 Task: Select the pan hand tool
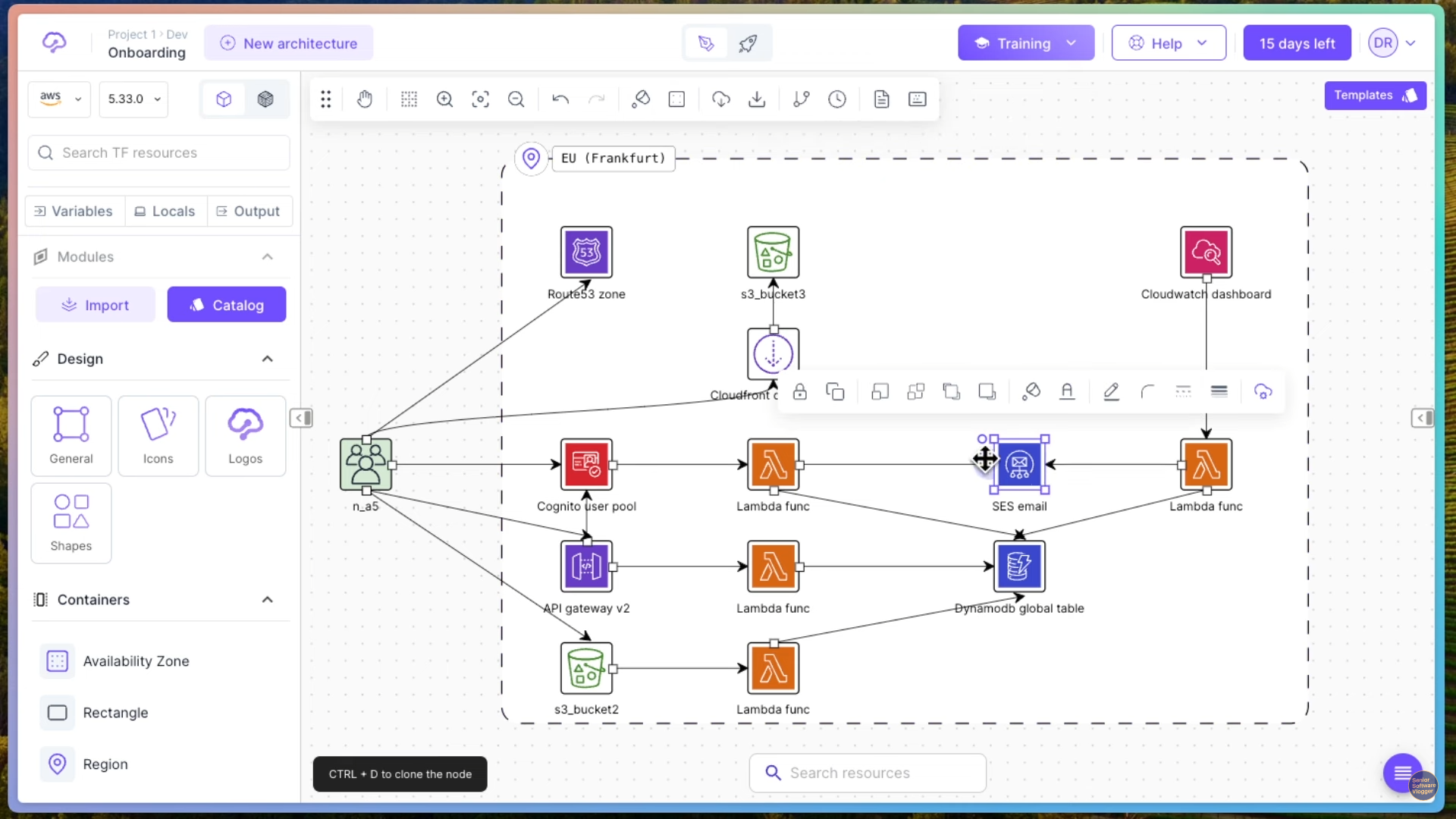click(x=365, y=99)
